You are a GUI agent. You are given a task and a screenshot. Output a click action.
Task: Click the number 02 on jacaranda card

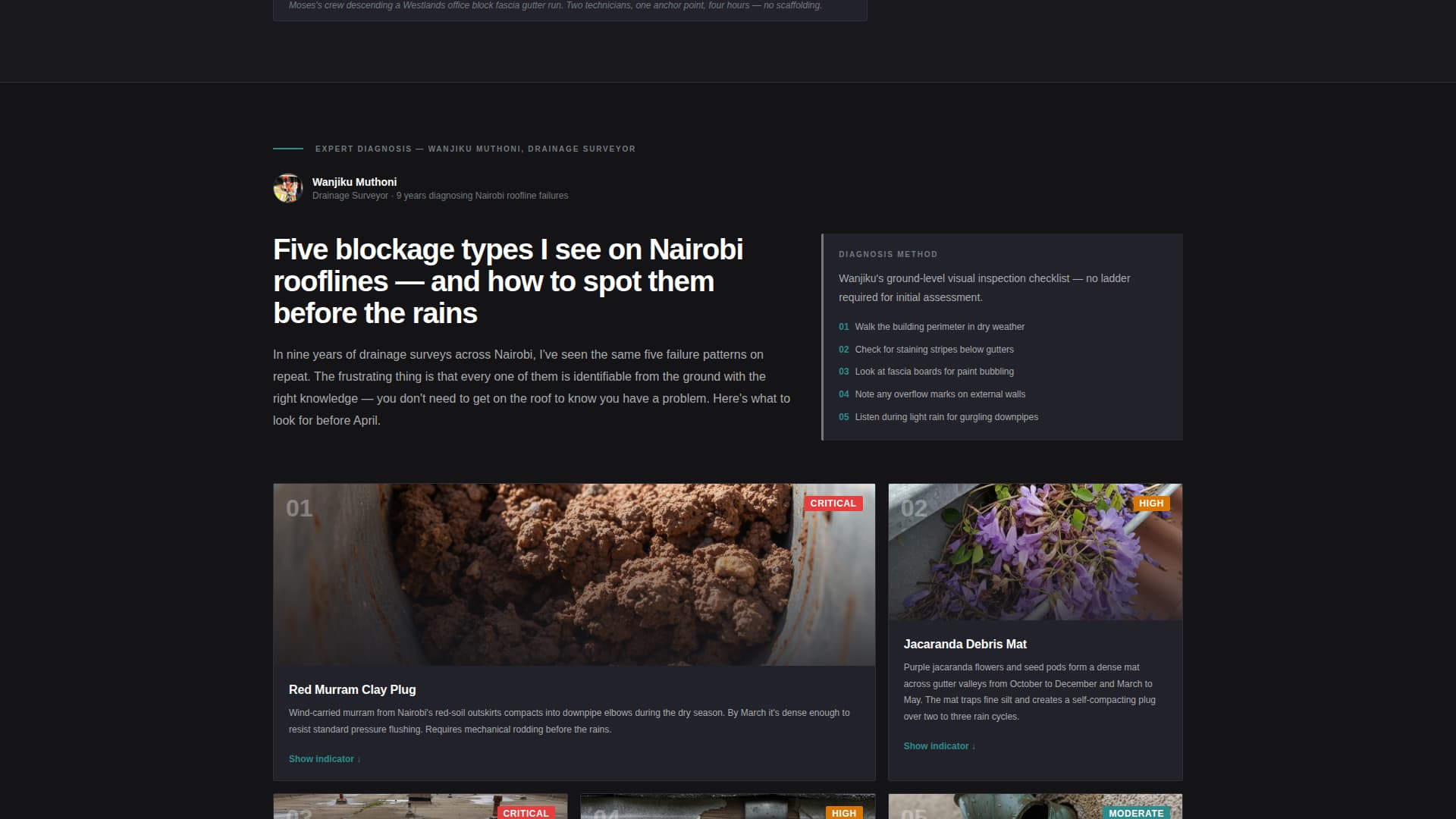point(914,508)
